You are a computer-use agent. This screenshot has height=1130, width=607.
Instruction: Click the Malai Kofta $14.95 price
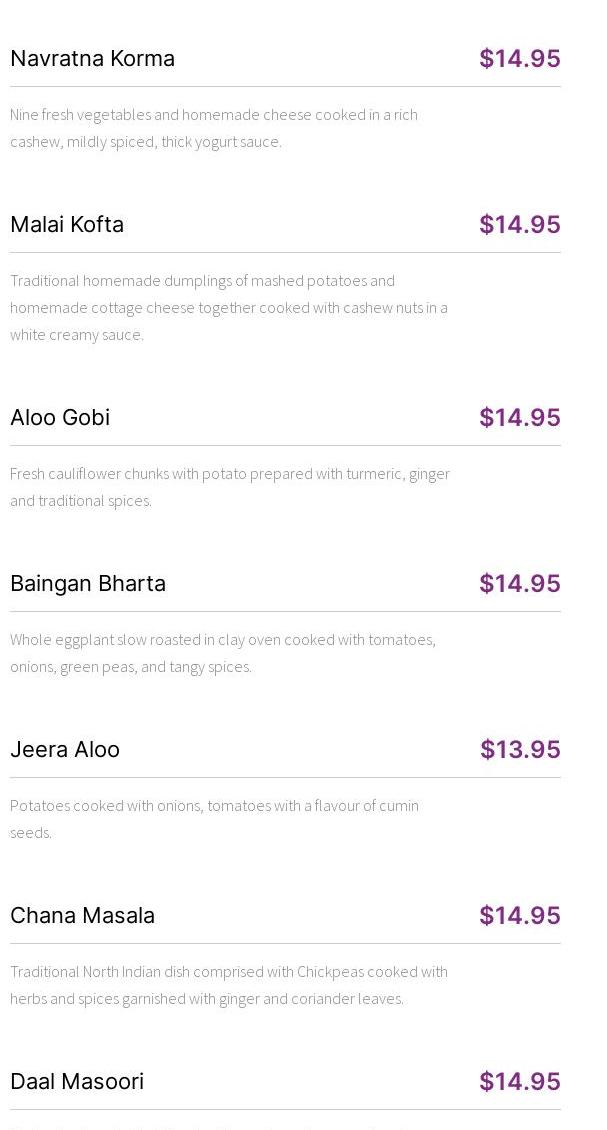coord(519,224)
